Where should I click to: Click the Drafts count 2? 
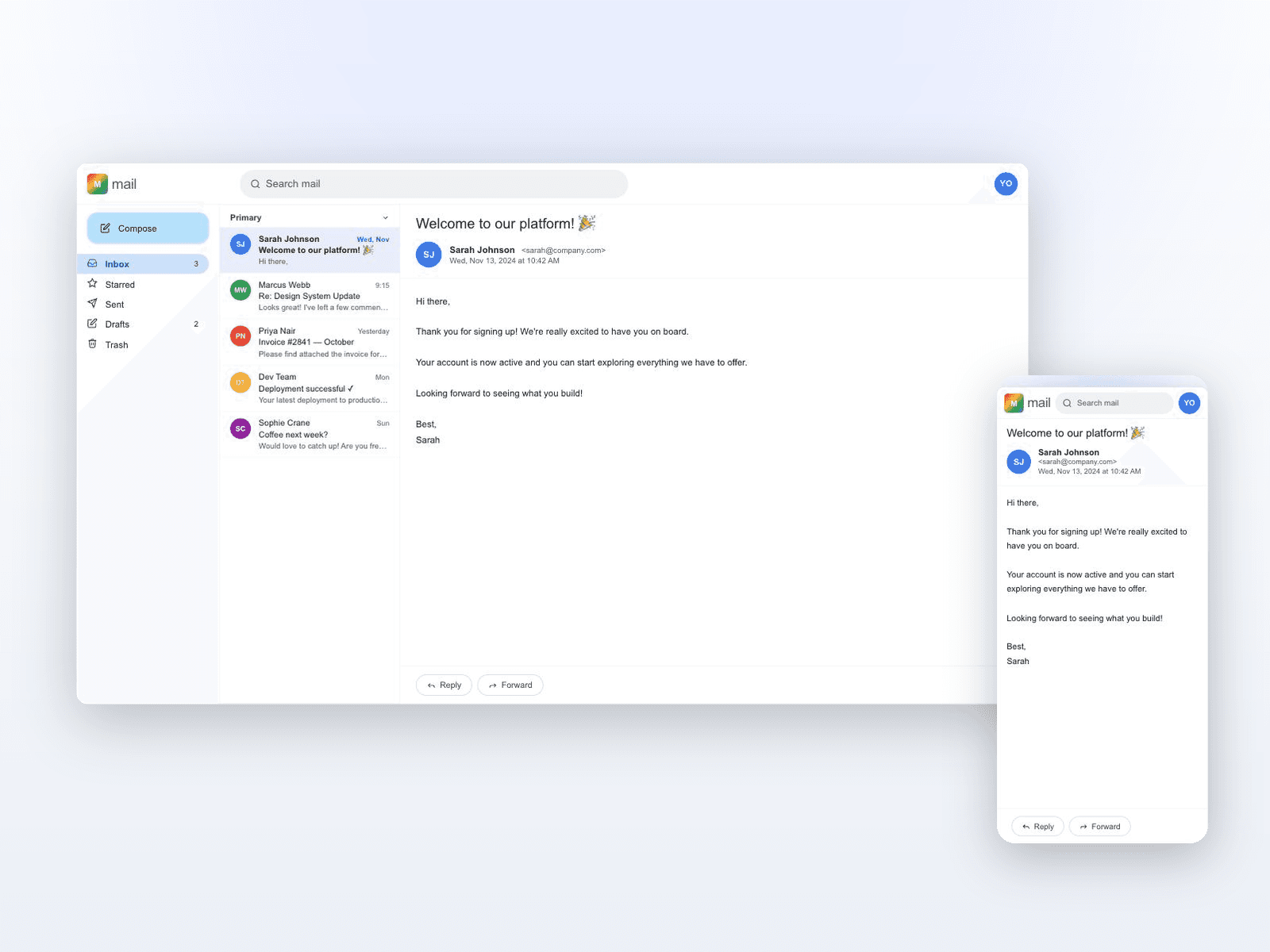coord(196,324)
